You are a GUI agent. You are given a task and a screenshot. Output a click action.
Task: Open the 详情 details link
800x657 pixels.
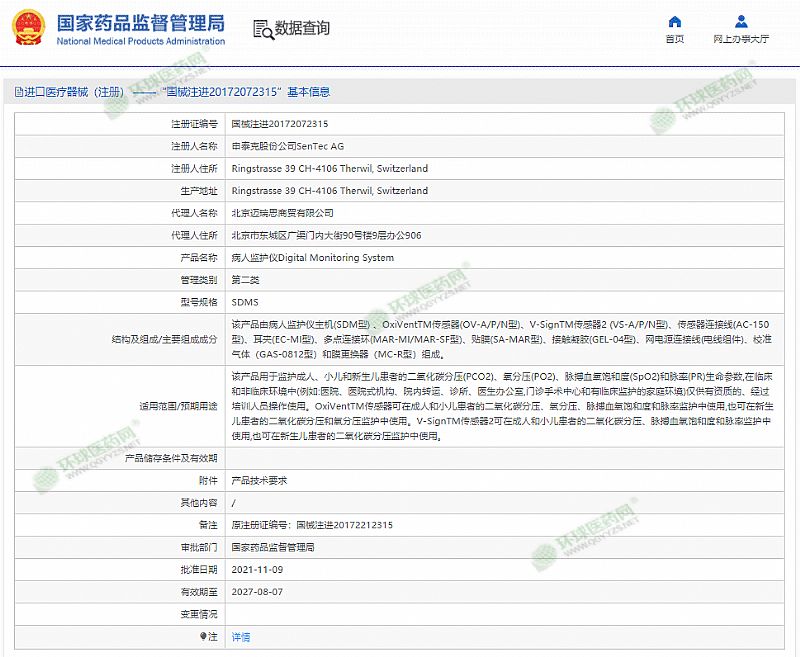[241, 636]
